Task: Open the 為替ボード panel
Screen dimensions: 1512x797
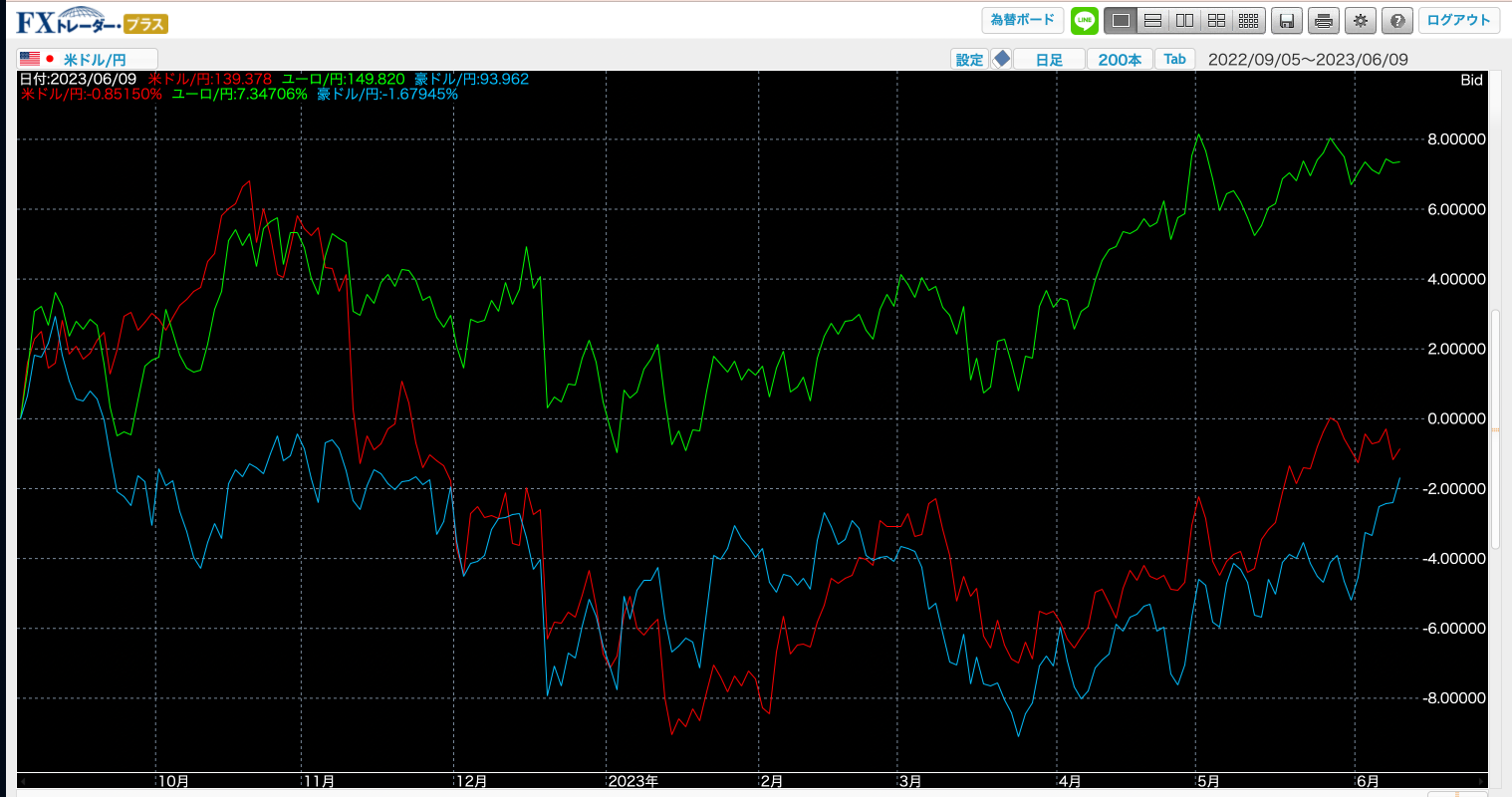Action: tap(1022, 20)
